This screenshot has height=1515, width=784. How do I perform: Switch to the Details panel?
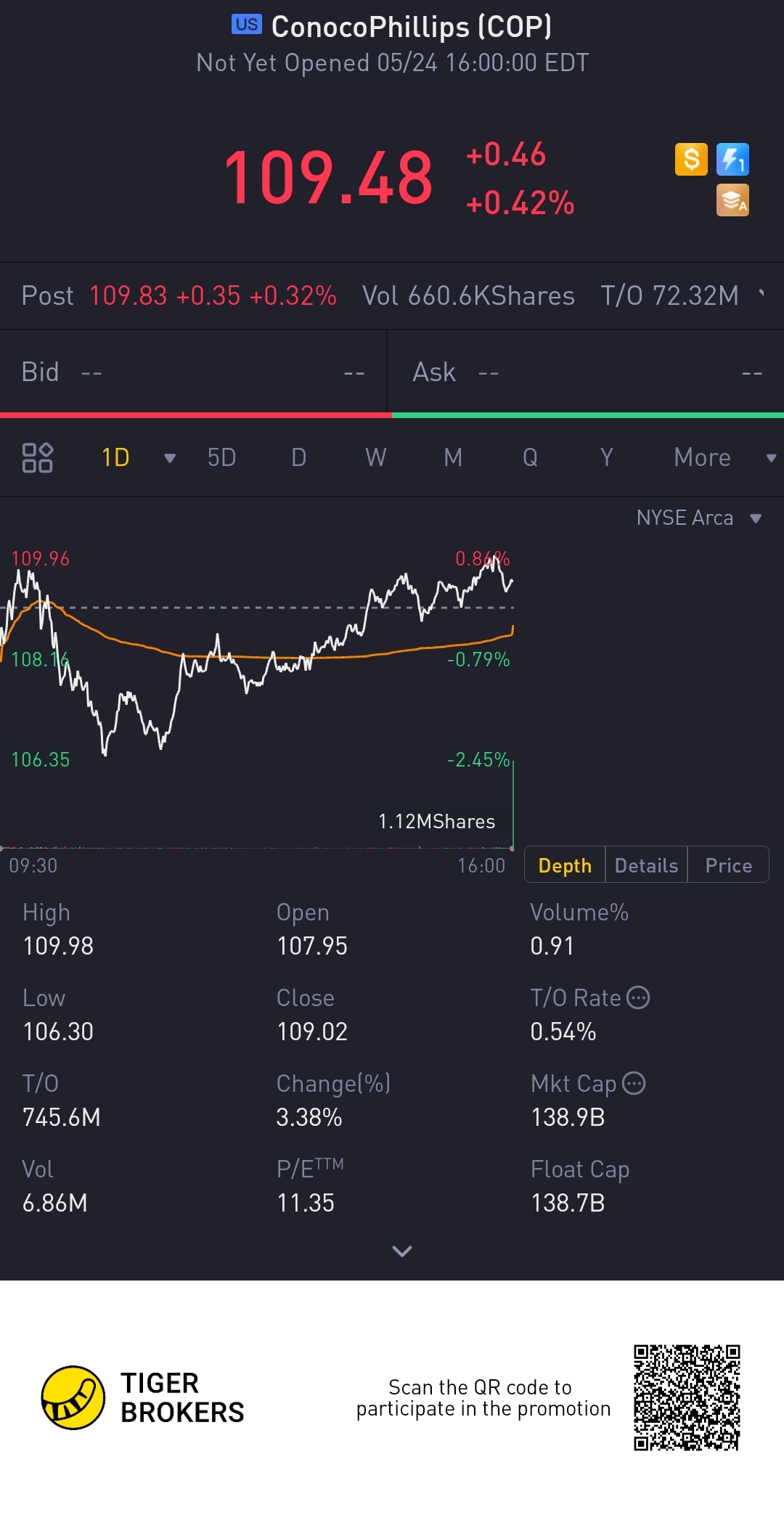tap(646, 865)
